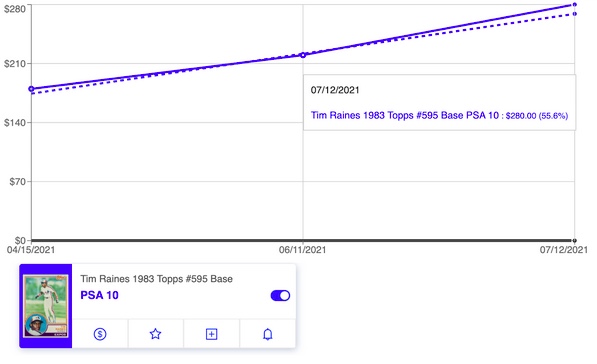Click the $70 y-axis label
597x364 pixels.
[x=18, y=182]
